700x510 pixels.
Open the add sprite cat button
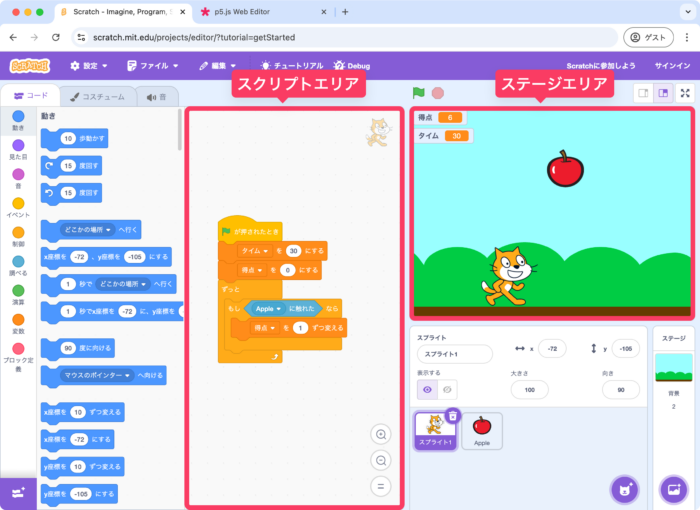(x=625, y=489)
